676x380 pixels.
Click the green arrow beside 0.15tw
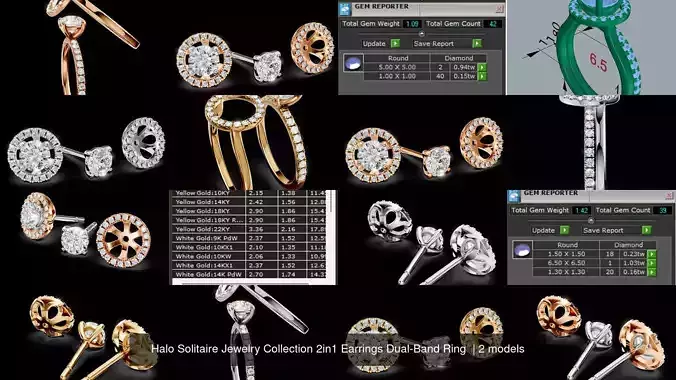pos(482,76)
